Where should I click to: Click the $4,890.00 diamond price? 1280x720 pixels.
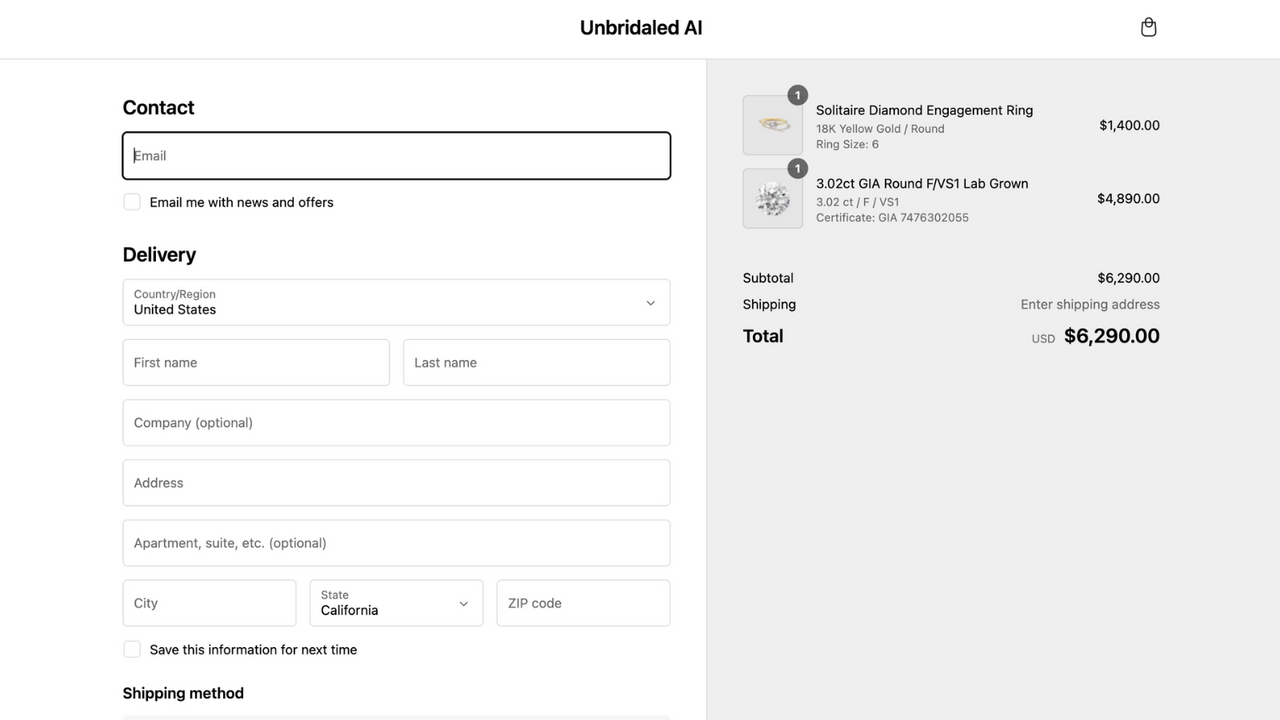pos(1128,198)
